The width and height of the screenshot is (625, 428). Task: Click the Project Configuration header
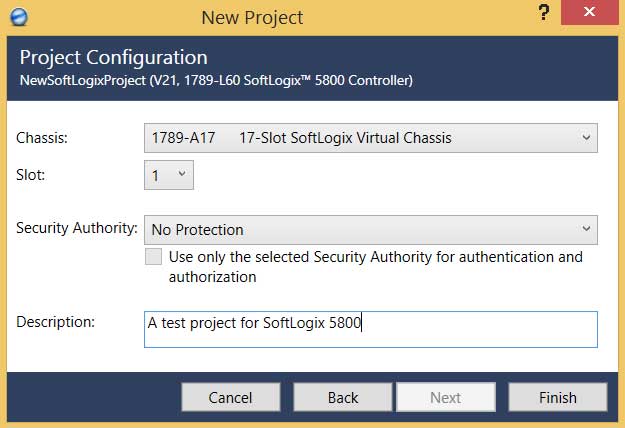[x=114, y=58]
